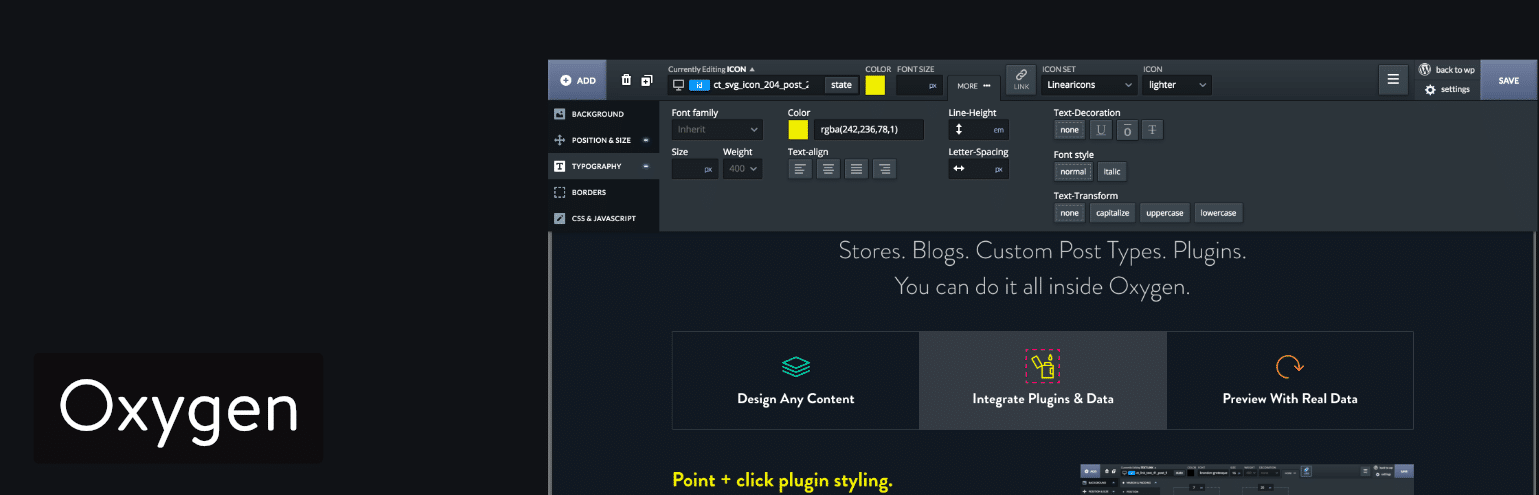Switch to the Borders tab
The width and height of the screenshot is (1539, 495).
pos(589,192)
